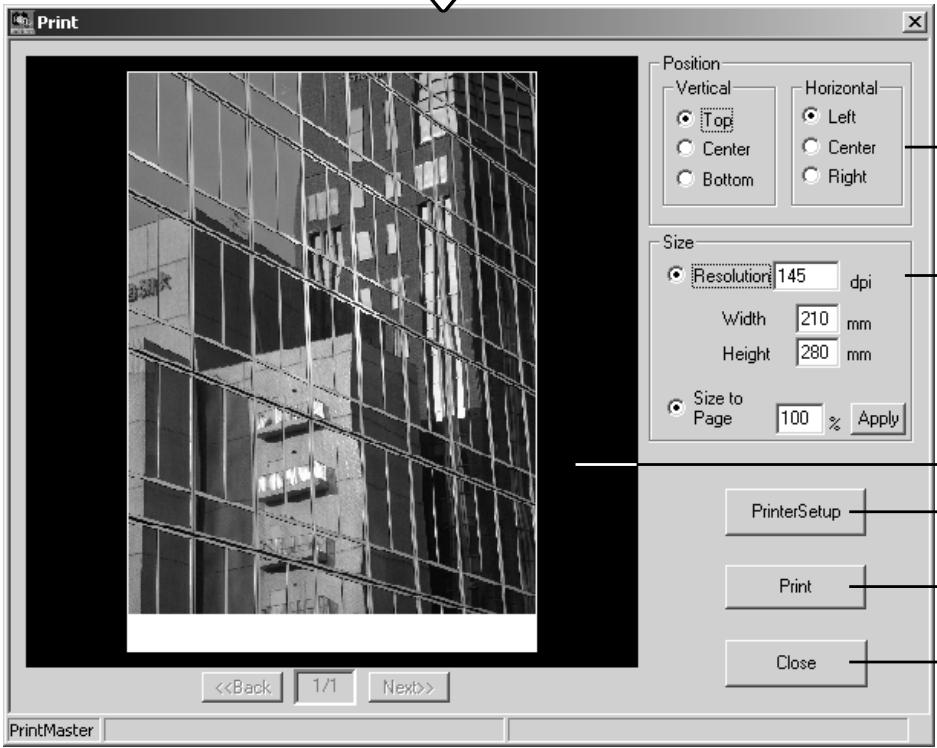Click the 1/1 page indicator
937x748 pixels.
324,686
